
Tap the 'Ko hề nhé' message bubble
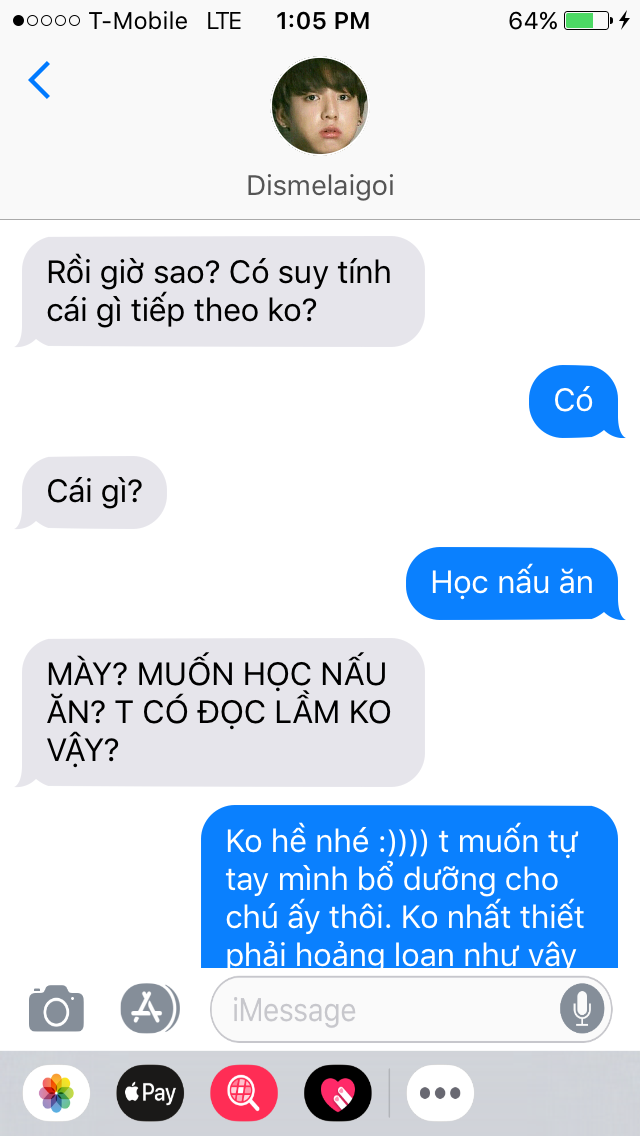(x=410, y=886)
